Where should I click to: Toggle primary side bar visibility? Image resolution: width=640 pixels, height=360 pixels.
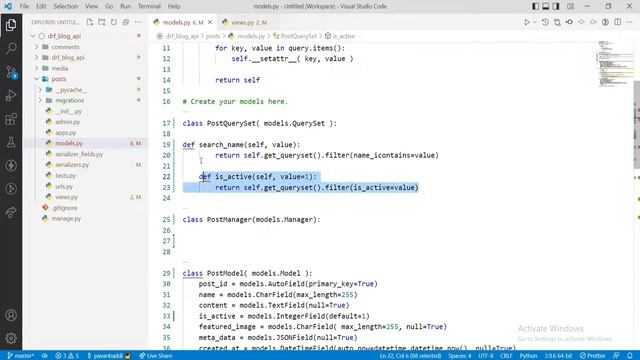(535, 6)
